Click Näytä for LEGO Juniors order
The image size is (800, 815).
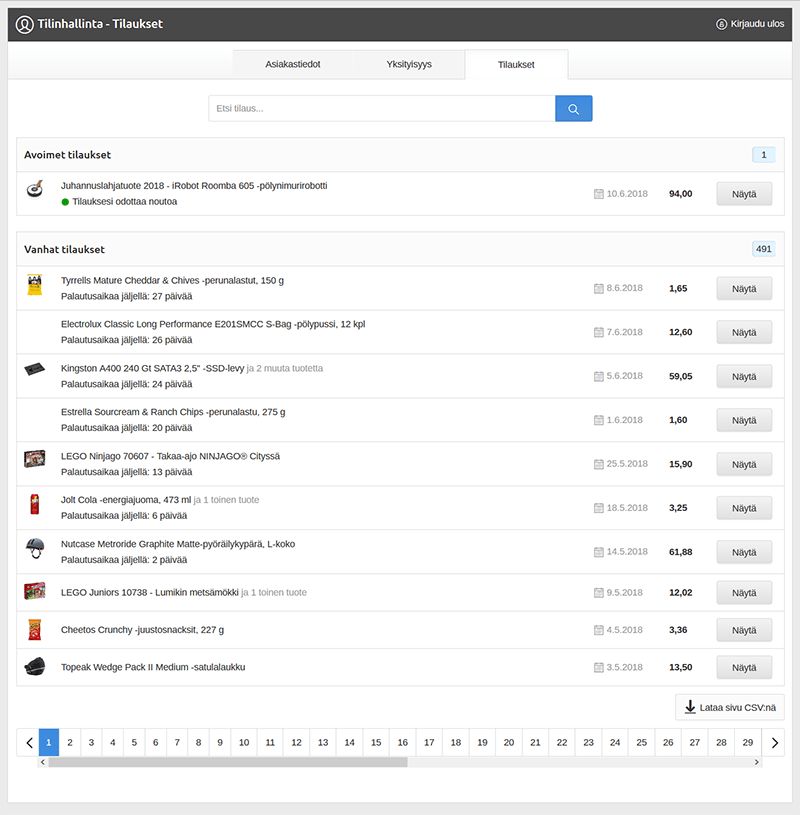(x=744, y=593)
